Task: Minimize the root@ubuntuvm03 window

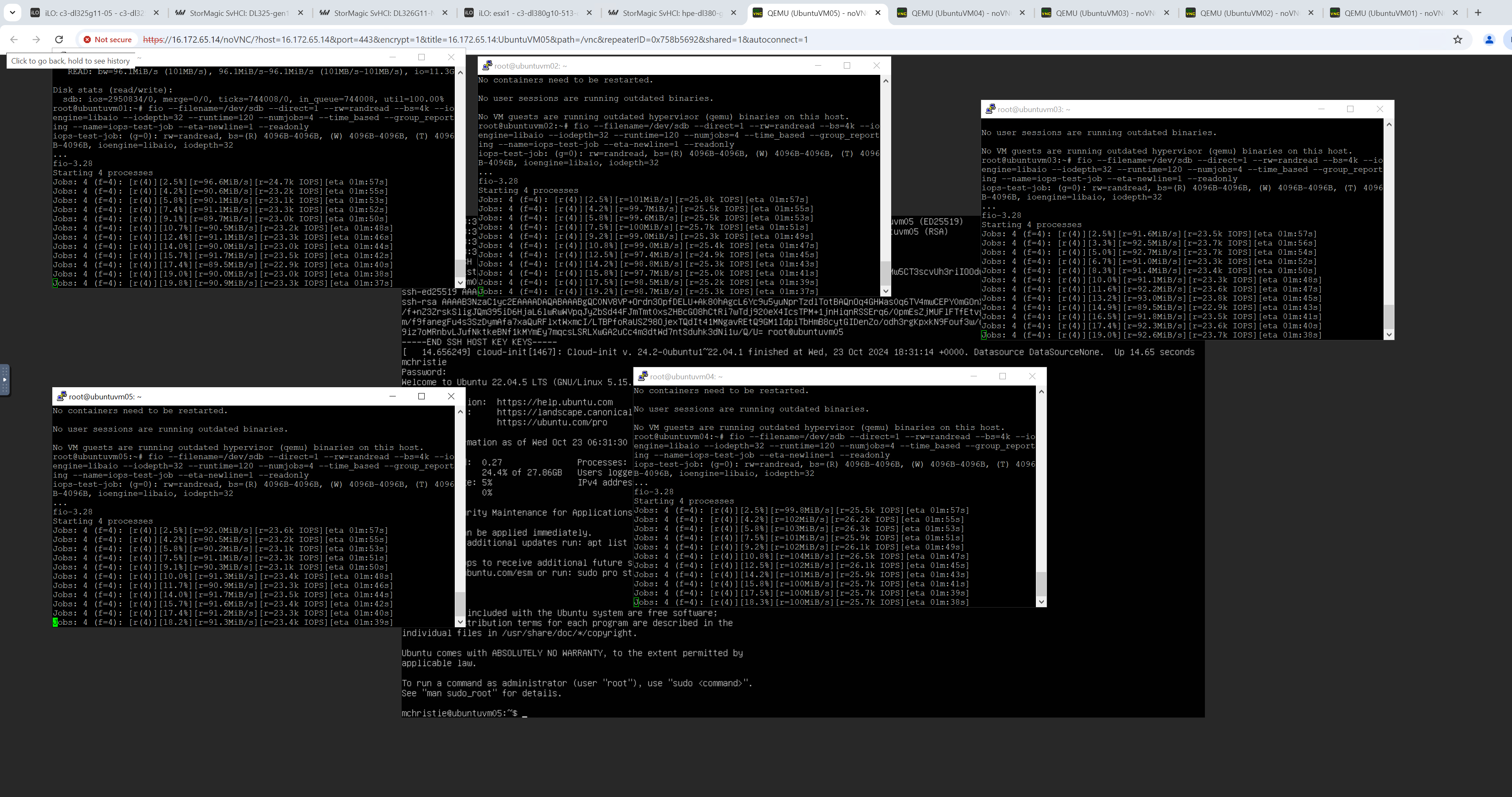Action: [x=1321, y=109]
